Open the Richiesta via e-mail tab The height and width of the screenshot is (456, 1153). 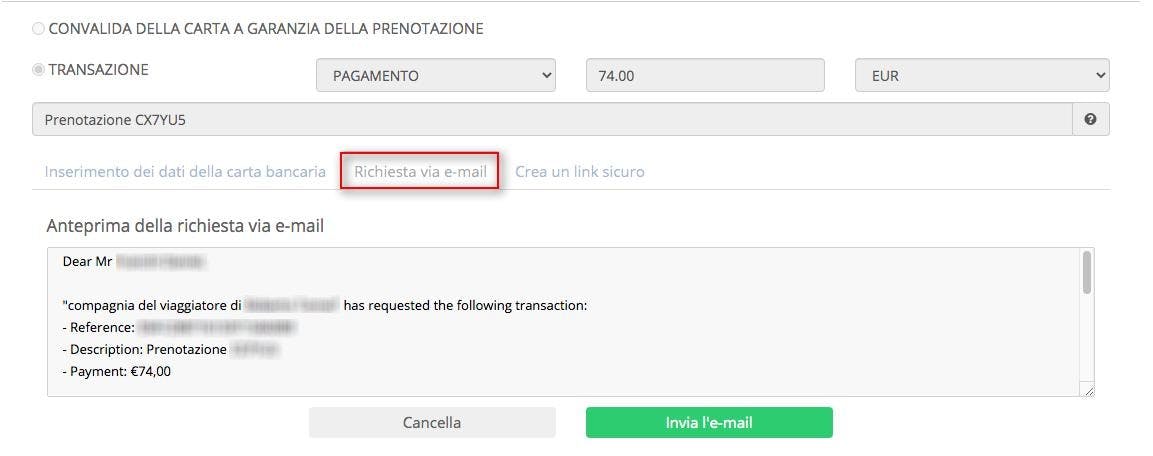420,172
